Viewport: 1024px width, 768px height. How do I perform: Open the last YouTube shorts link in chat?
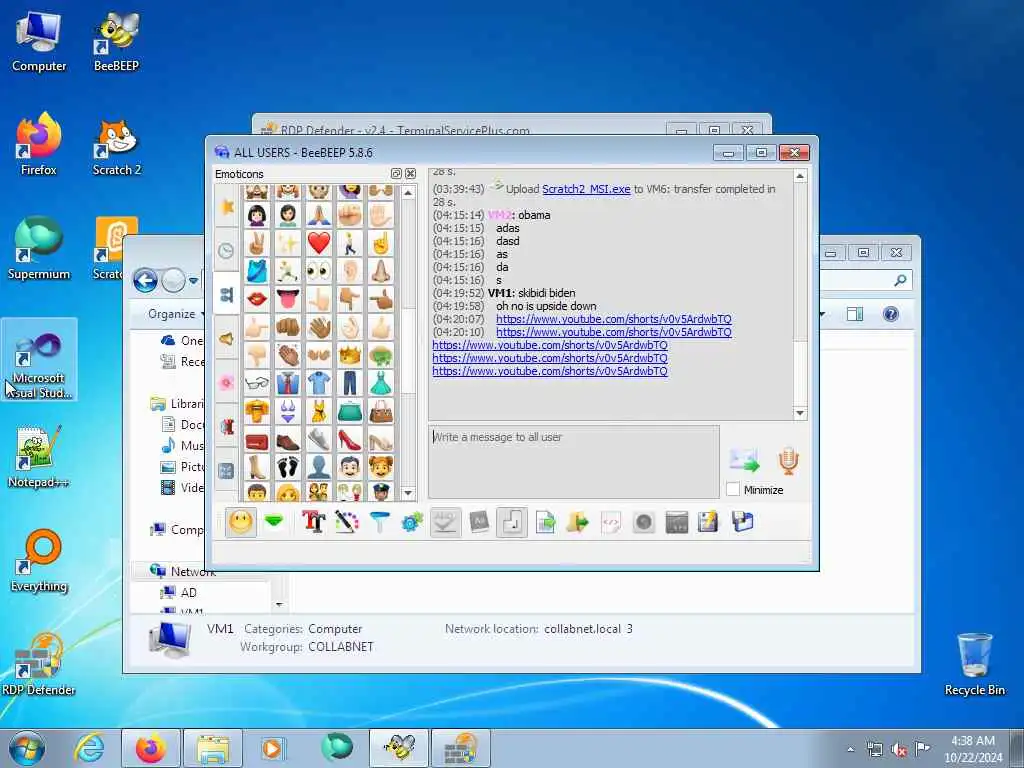550,371
